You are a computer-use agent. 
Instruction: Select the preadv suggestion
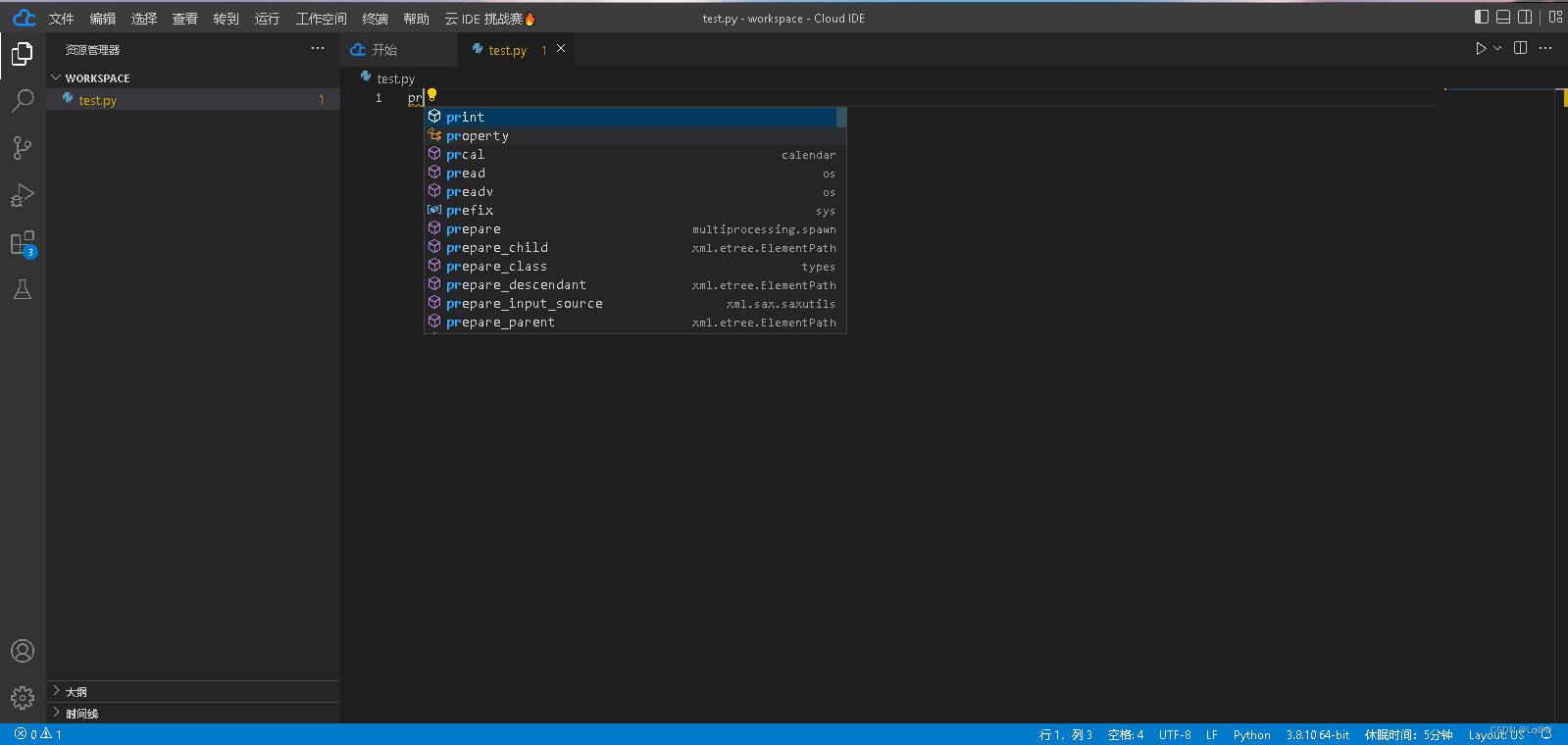(634, 191)
